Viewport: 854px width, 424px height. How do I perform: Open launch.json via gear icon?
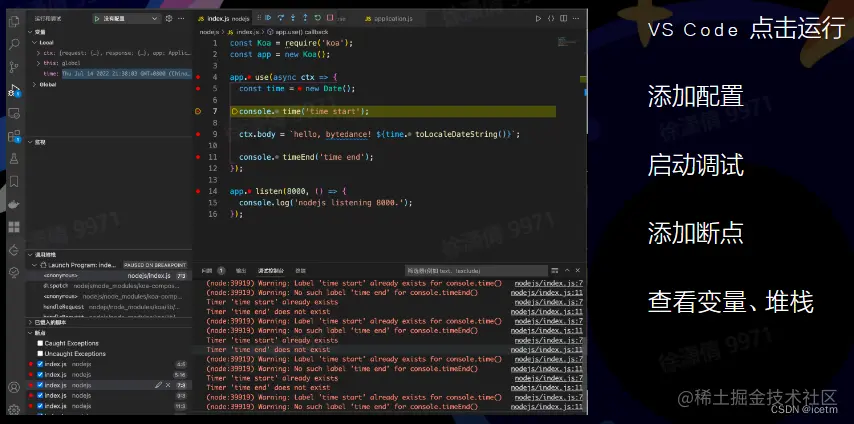pos(169,19)
